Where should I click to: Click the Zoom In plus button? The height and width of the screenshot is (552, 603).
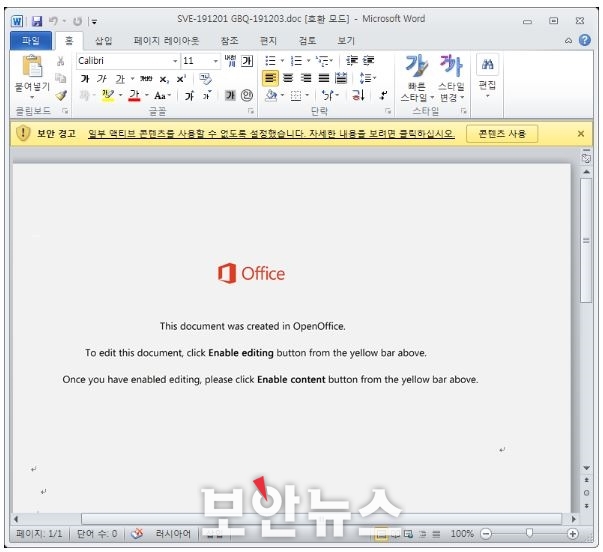tap(573, 534)
